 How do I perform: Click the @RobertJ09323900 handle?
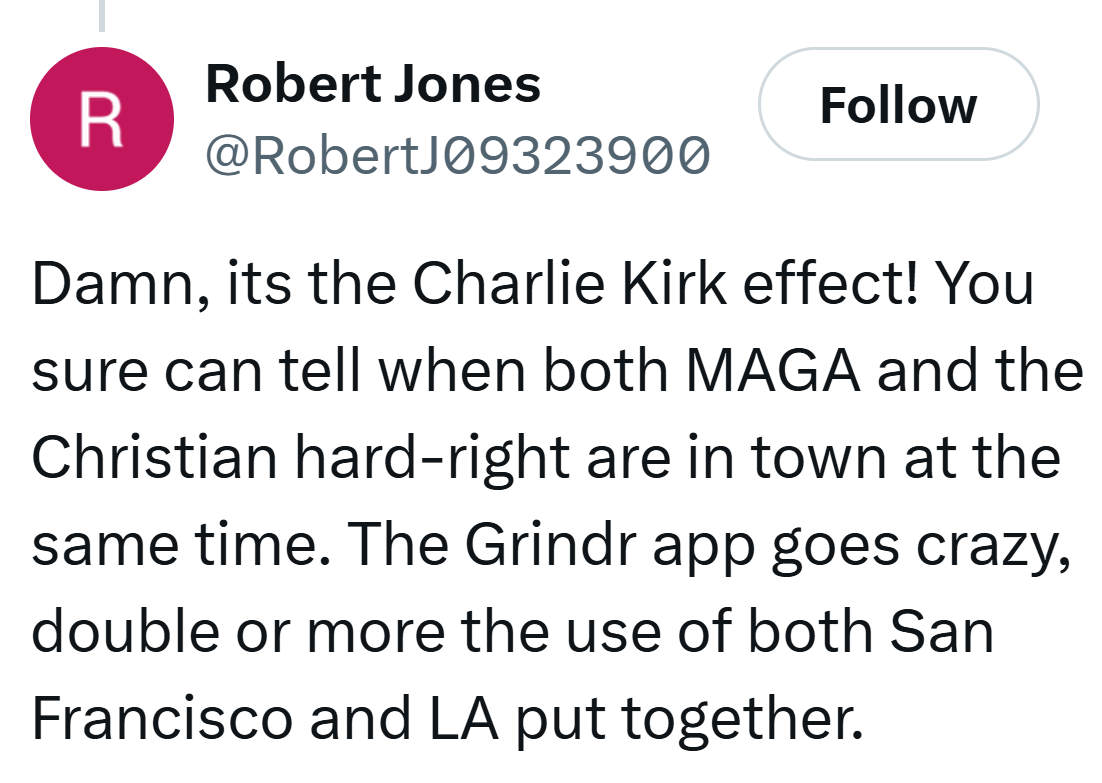[x=457, y=155]
